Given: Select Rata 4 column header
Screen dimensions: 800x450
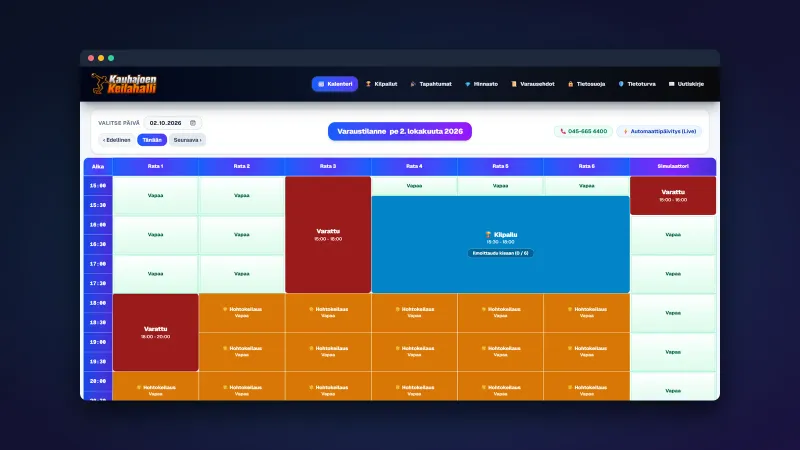Looking at the screenshot, I should tap(414, 166).
